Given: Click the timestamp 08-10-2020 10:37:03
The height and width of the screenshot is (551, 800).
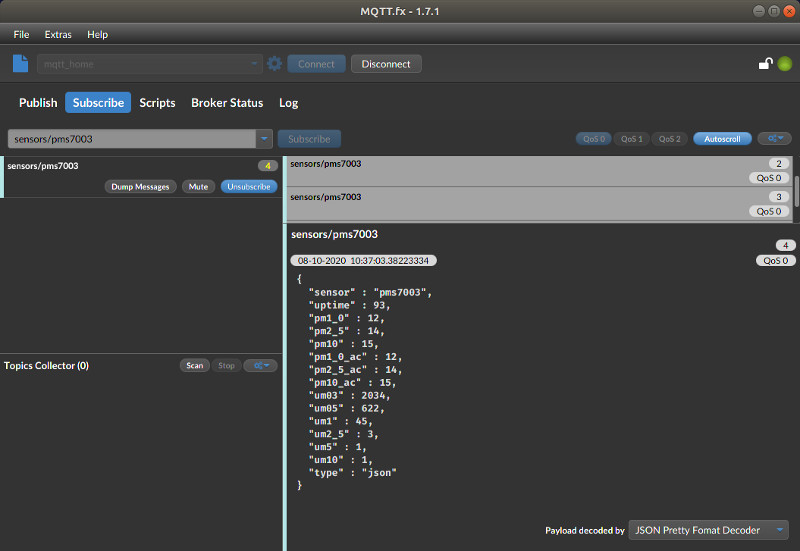Looking at the screenshot, I should click(x=363, y=260).
